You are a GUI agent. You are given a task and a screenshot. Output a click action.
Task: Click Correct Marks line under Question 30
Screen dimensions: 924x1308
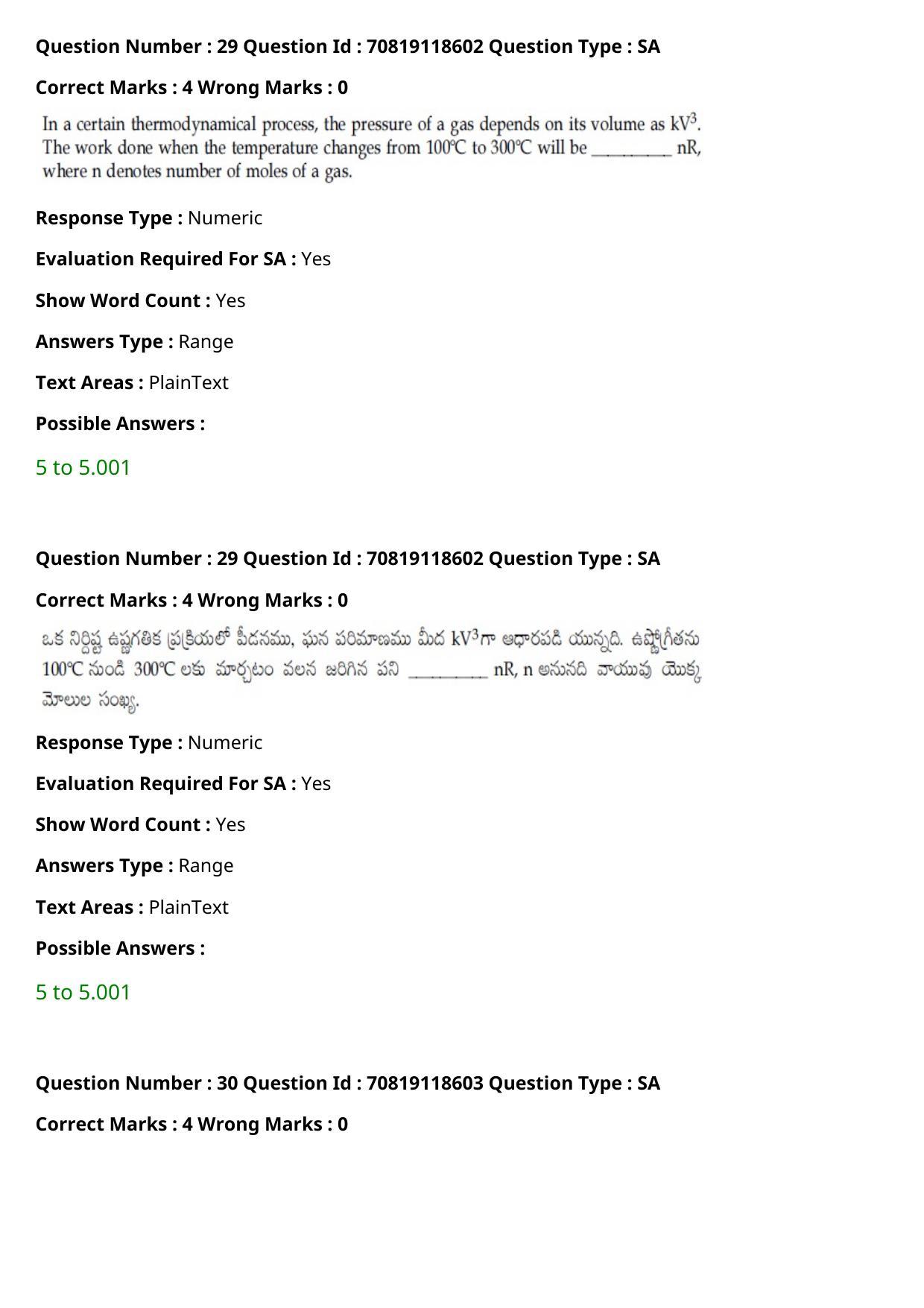click(x=192, y=1124)
